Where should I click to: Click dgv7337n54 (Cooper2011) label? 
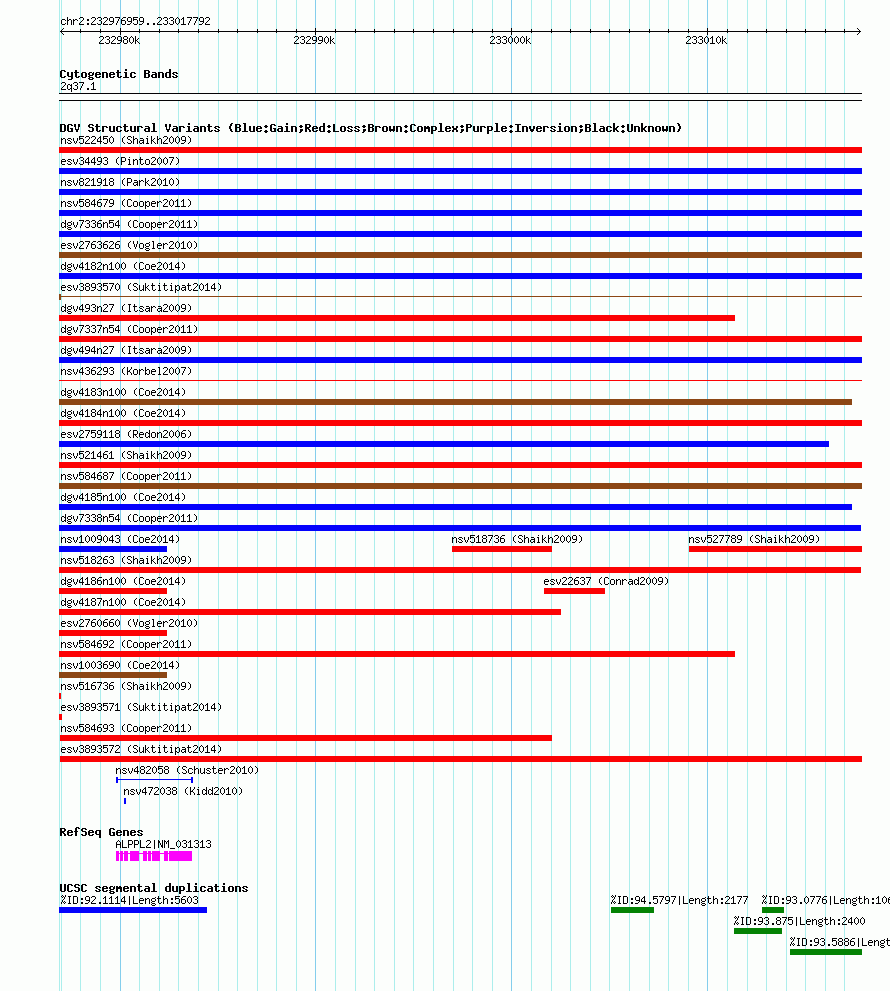pyautogui.click(x=129, y=329)
